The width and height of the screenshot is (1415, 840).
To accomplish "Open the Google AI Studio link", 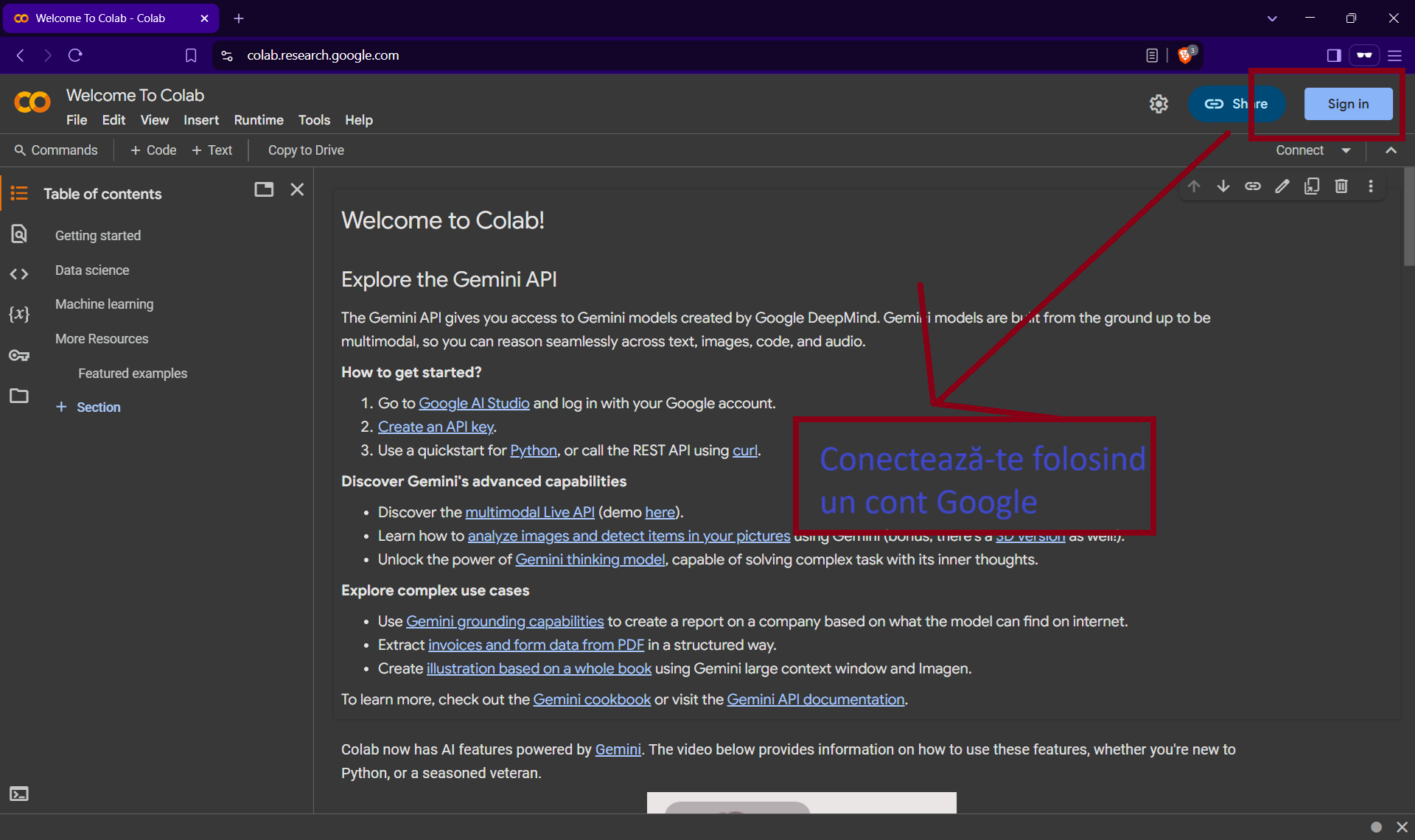I will click(x=474, y=403).
